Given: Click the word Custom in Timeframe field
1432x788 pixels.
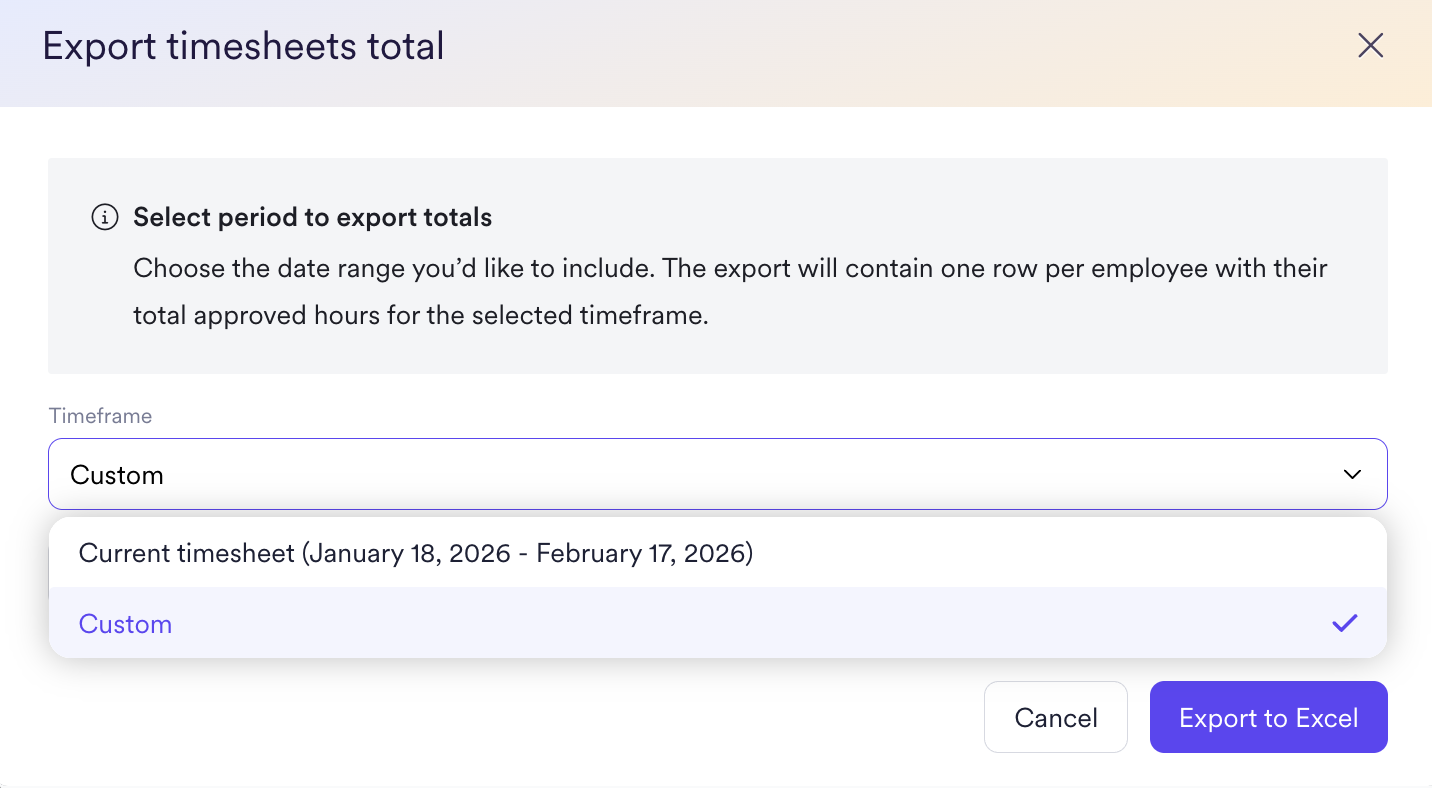Looking at the screenshot, I should (117, 475).
